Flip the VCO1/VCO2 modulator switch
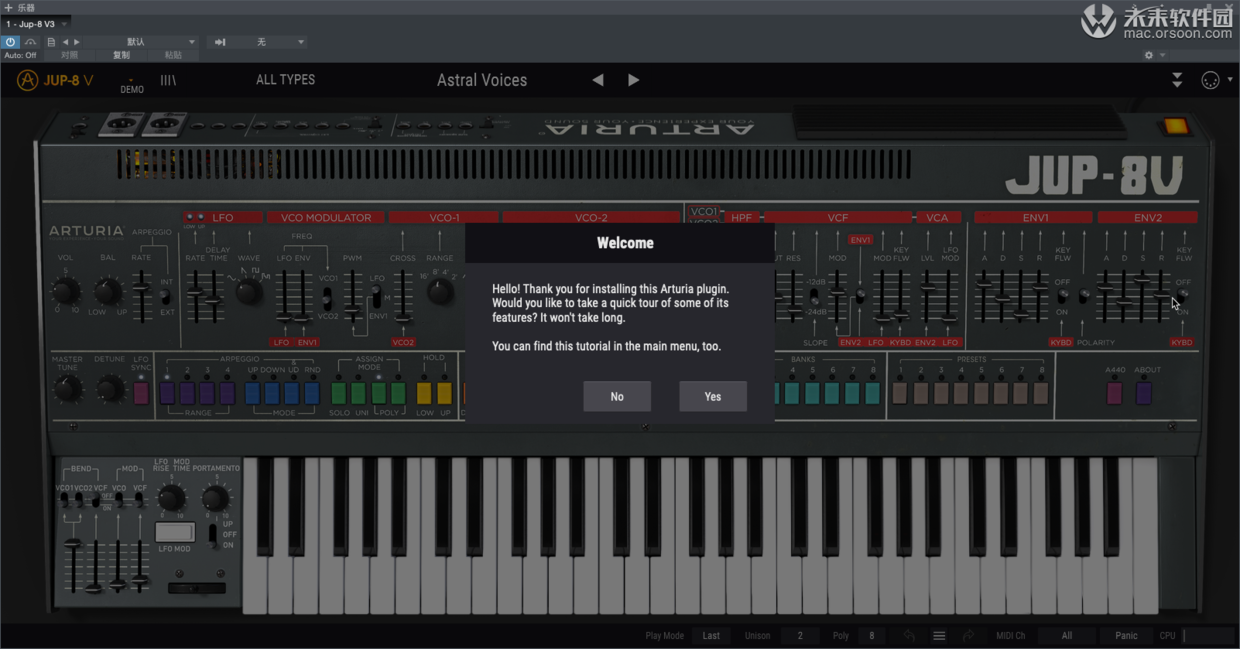 click(x=327, y=297)
